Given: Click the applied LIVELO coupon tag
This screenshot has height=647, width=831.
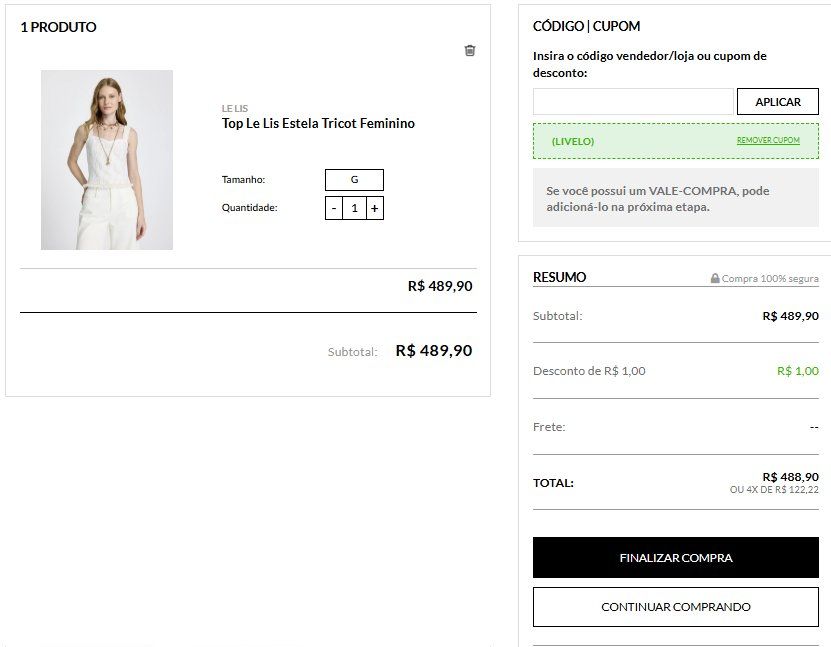Looking at the screenshot, I should (573, 141).
